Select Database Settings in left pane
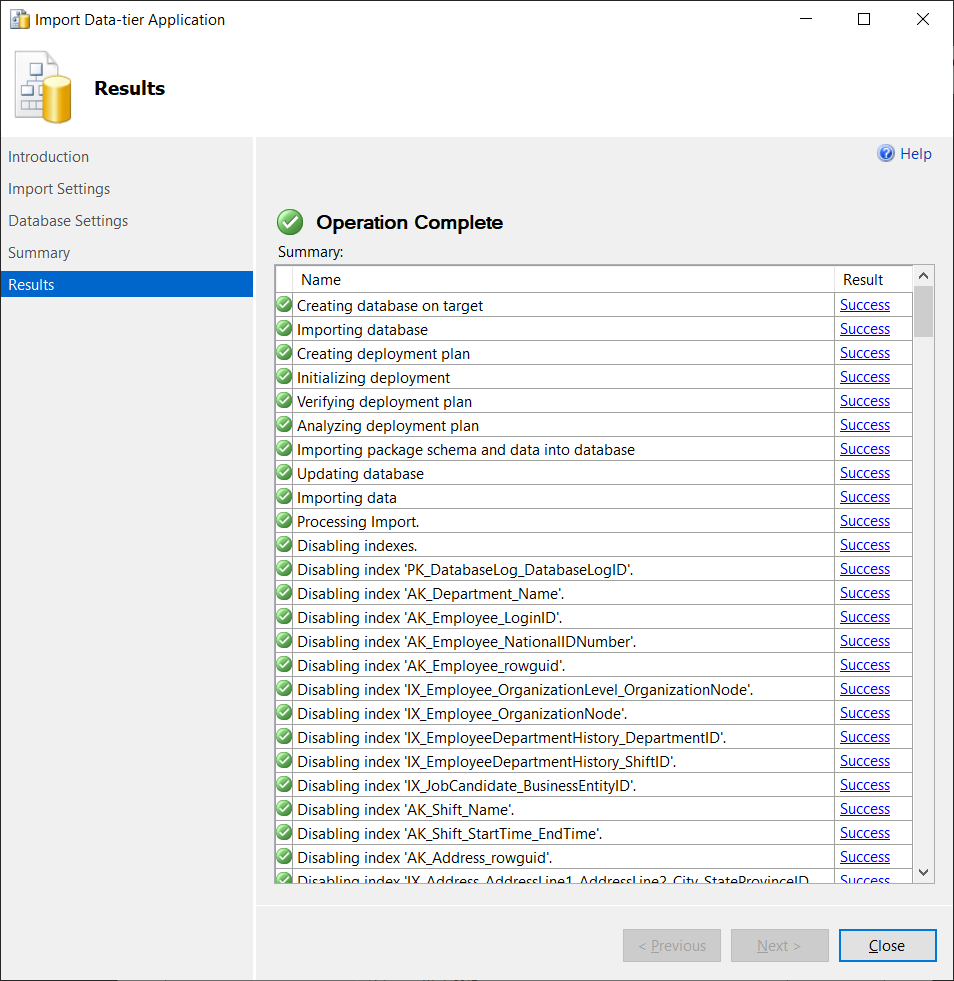Screen dimensions: 954x981 point(68,221)
